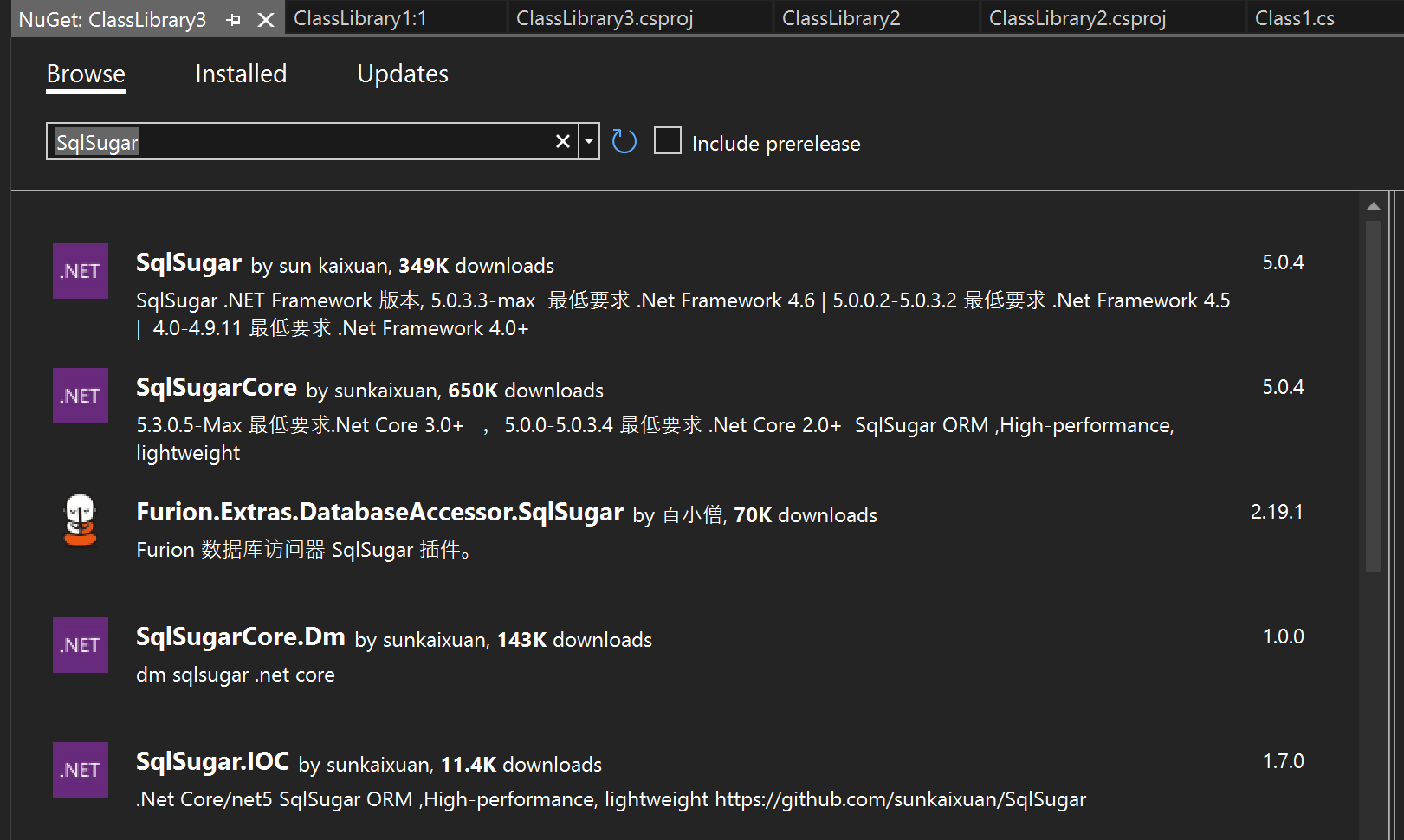Click the SqlSugar.IOC package icon
Image resolution: width=1404 pixels, height=840 pixels.
click(80, 770)
